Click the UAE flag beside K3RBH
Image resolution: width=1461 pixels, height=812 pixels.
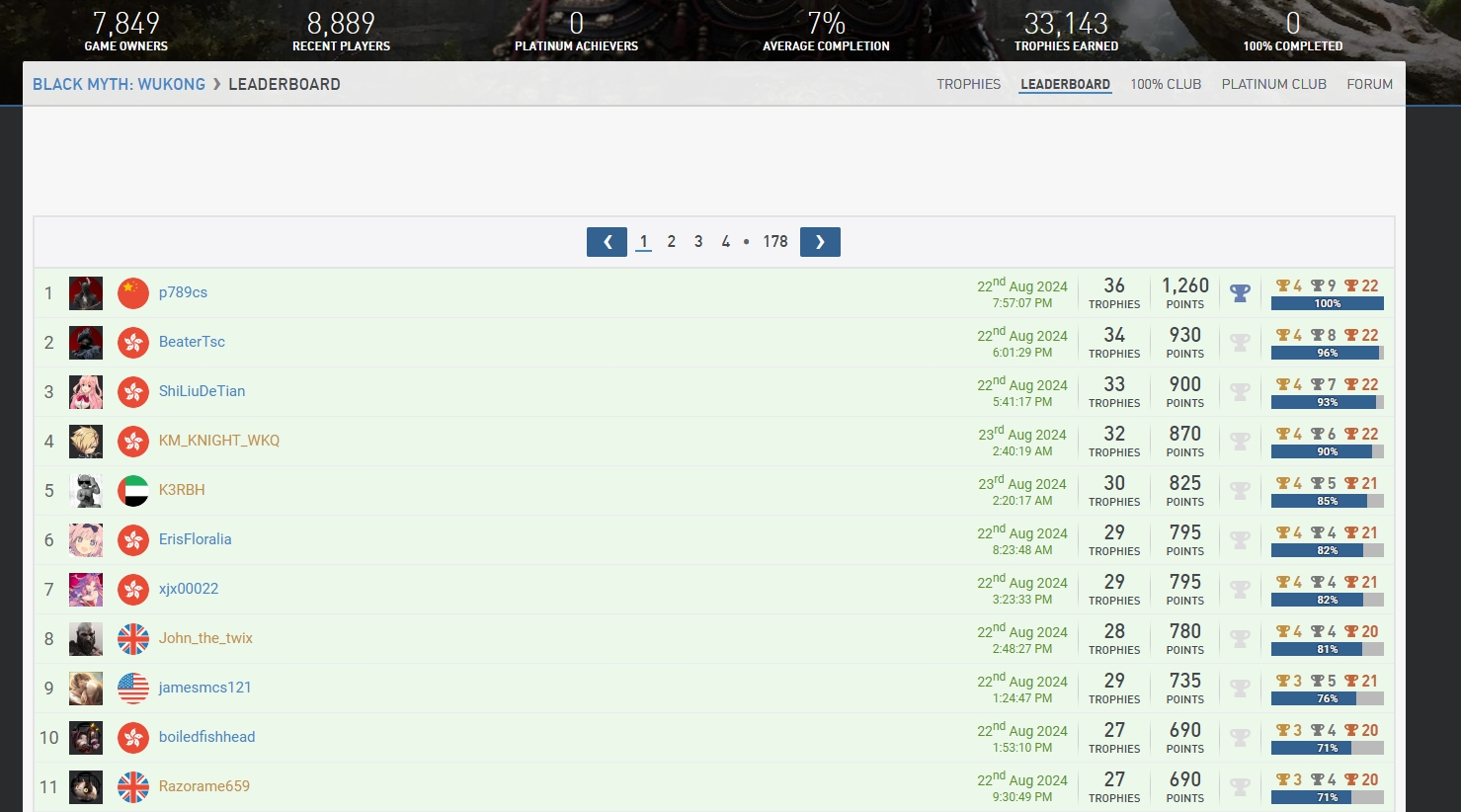click(133, 491)
